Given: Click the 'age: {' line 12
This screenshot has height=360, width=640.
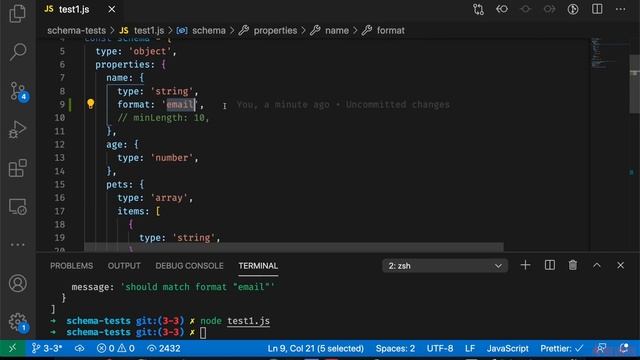Looking at the screenshot, I should pos(122,144).
